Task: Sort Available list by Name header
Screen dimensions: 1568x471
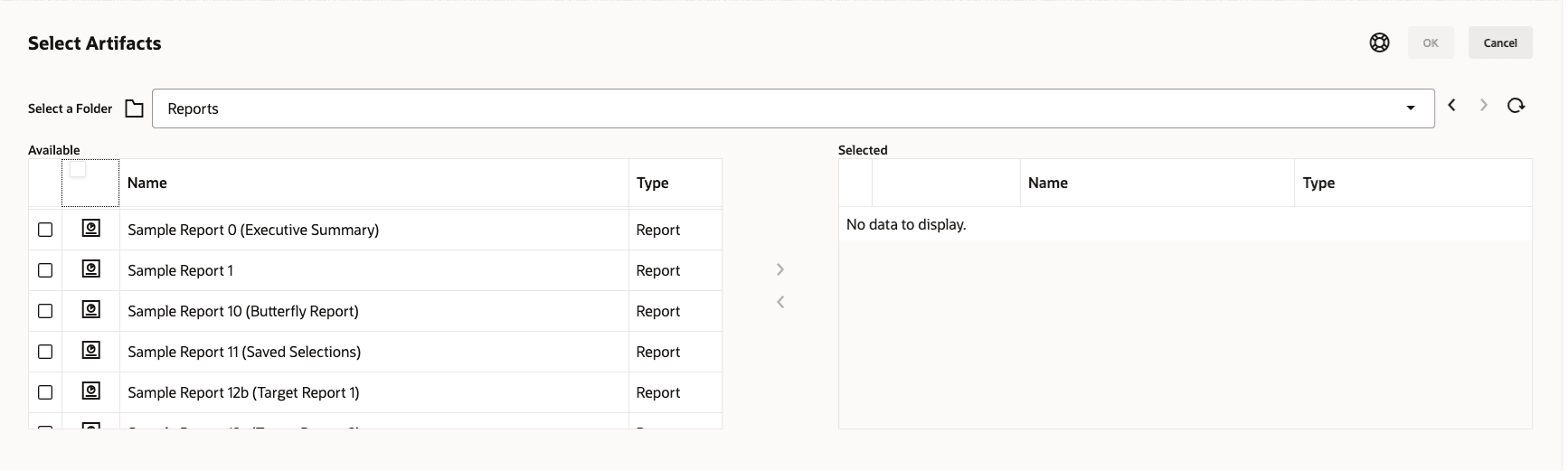Action: 147,183
